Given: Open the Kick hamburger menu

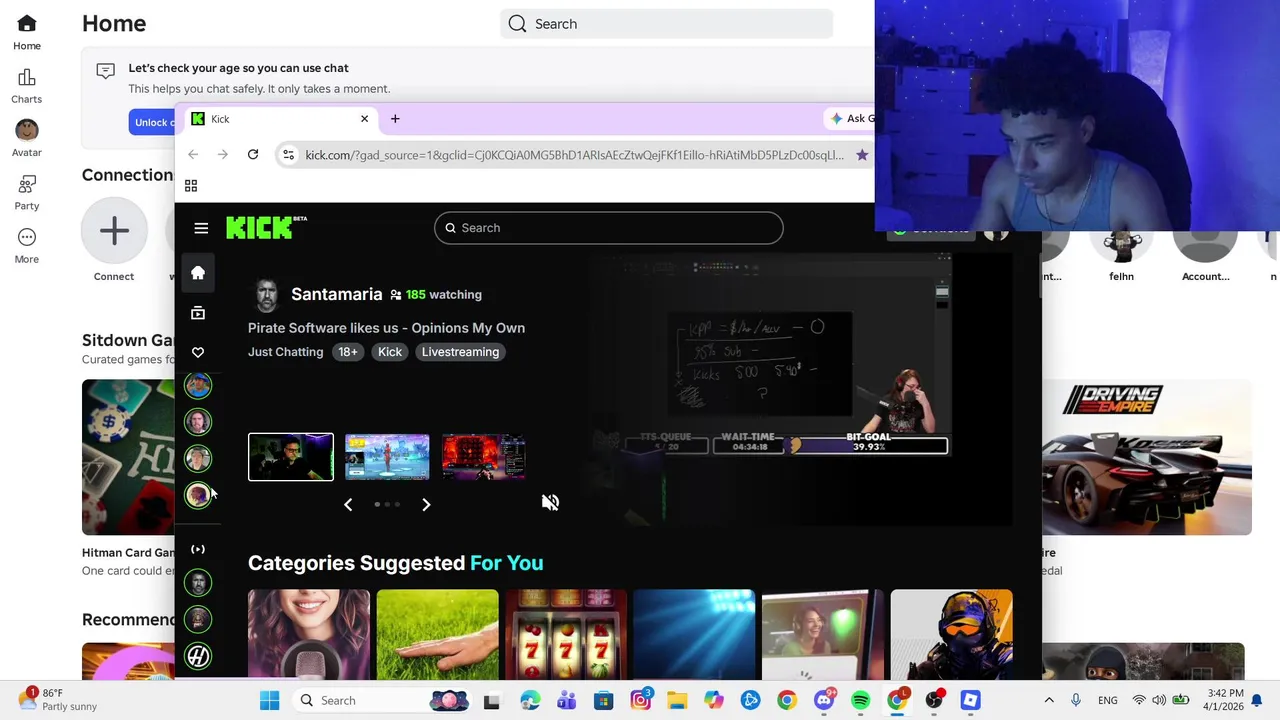Looking at the screenshot, I should click(x=201, y=228).
